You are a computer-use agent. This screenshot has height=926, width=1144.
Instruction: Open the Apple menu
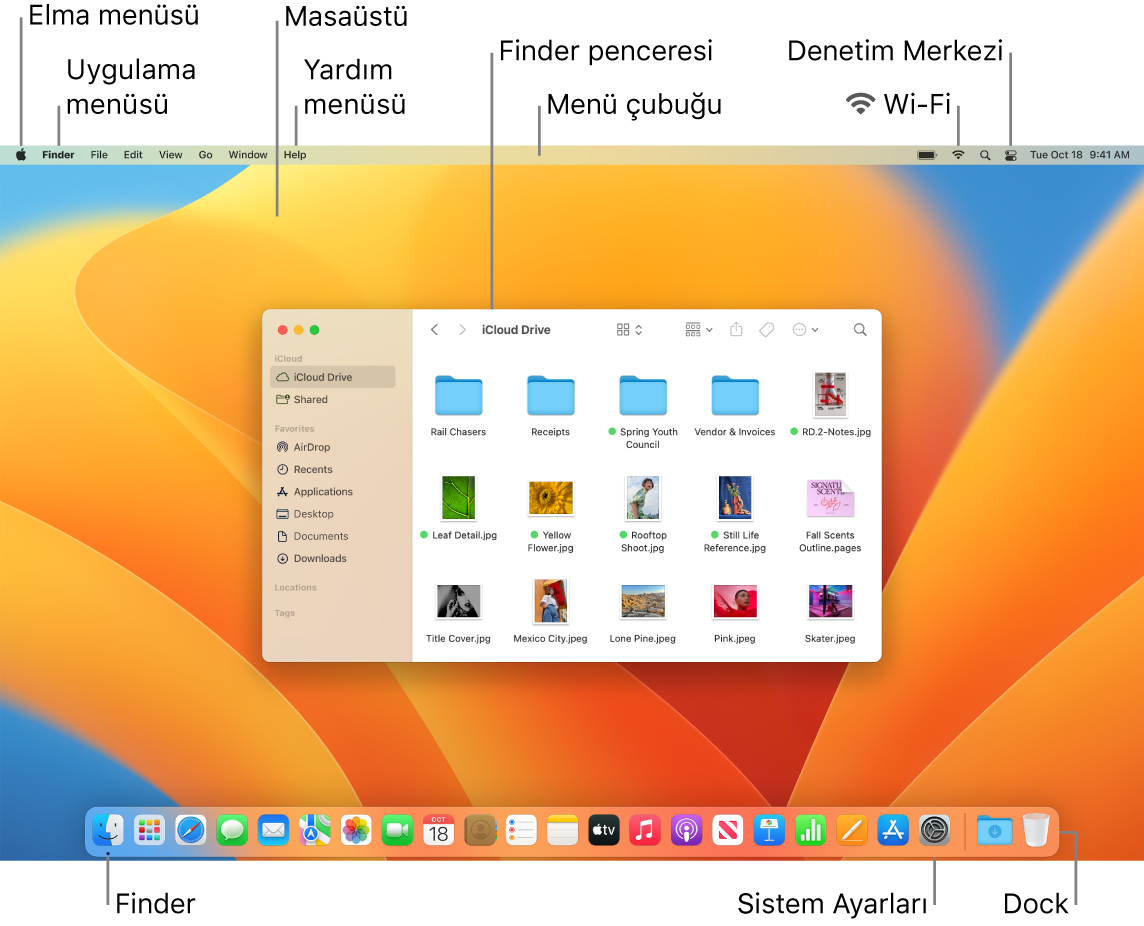[x=20, y=155]
